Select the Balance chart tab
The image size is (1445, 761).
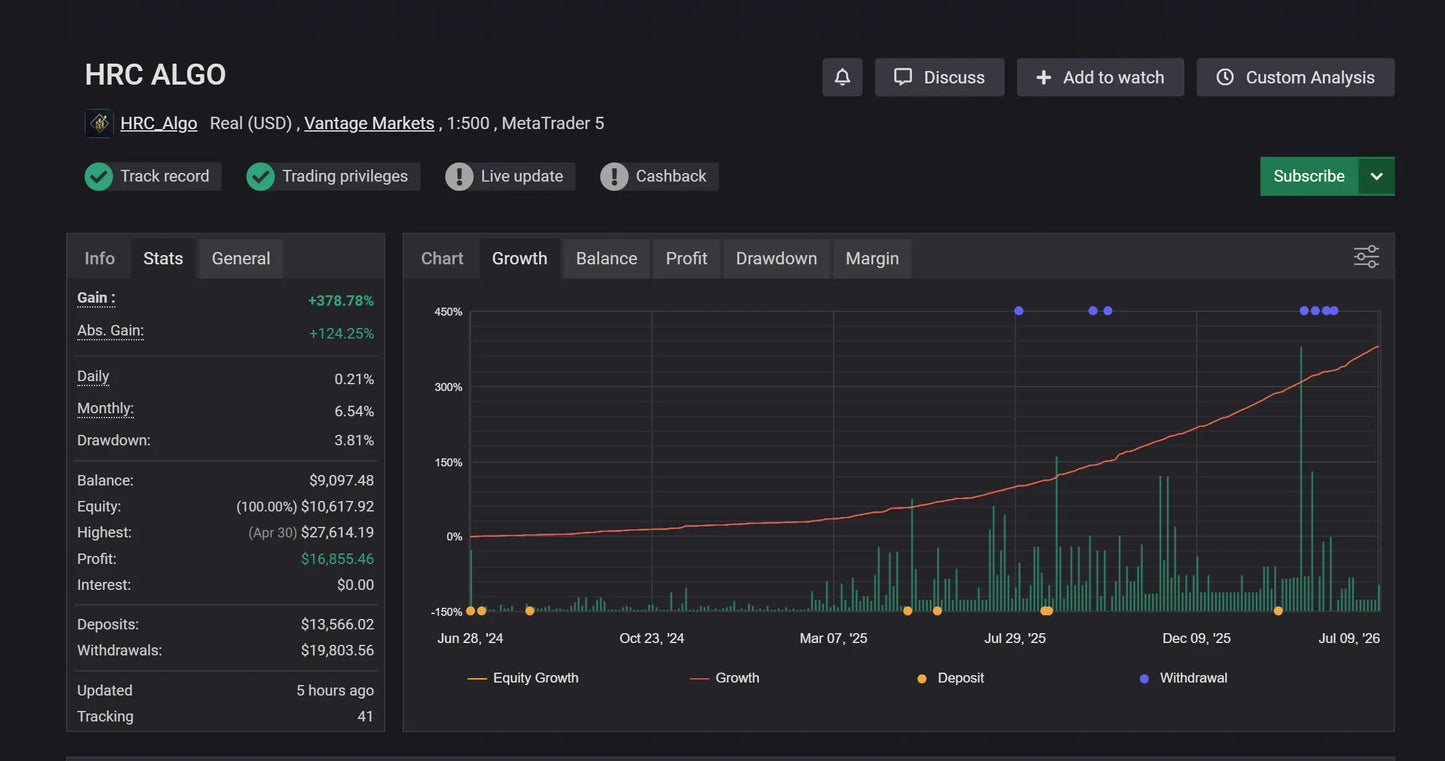click(606, 258)
